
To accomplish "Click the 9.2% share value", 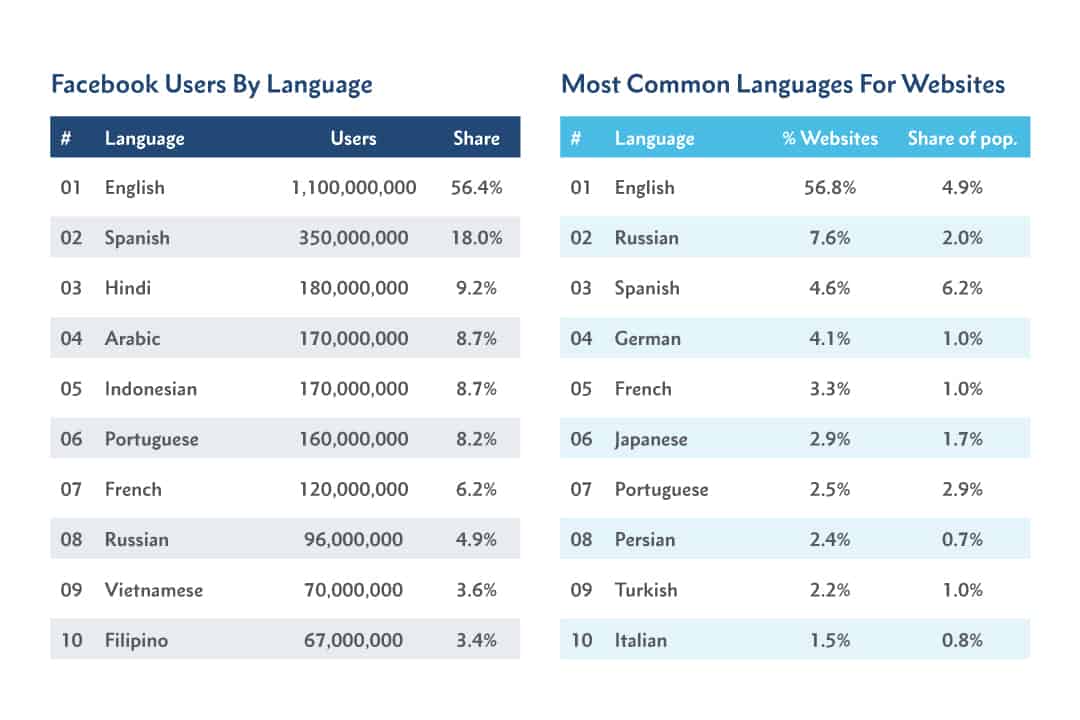I will 476,288.
